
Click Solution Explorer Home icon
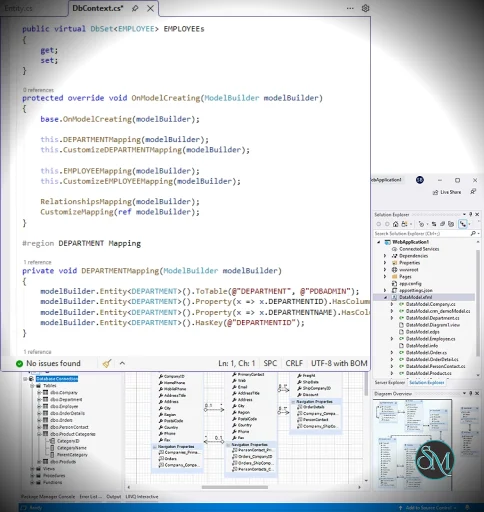coord(395,224)
